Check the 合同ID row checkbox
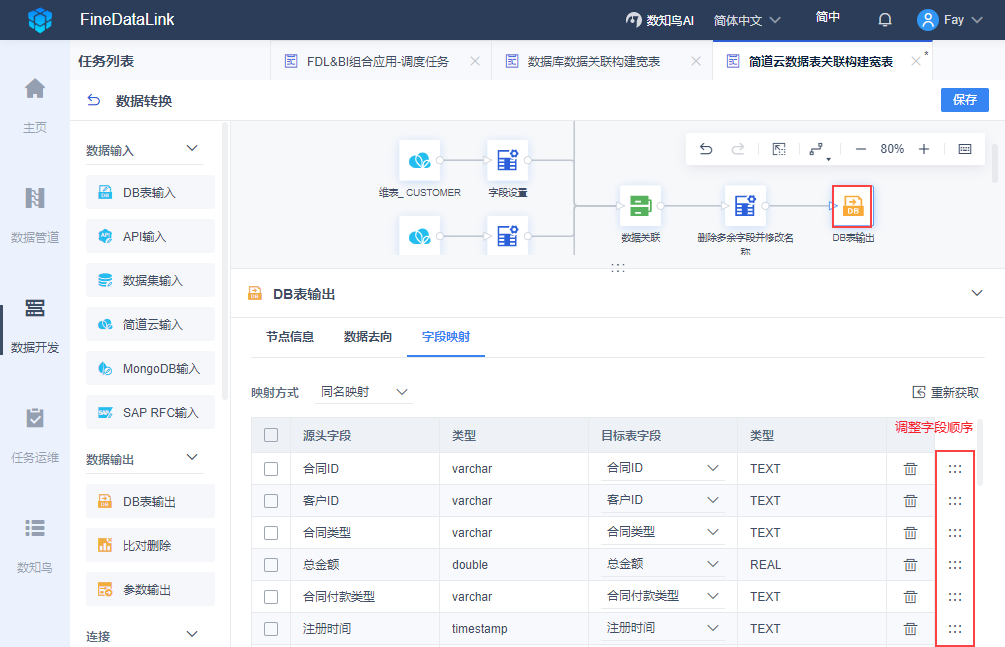Image resolution: width=1005 pixels, height=647 pixels. point(271,468)
